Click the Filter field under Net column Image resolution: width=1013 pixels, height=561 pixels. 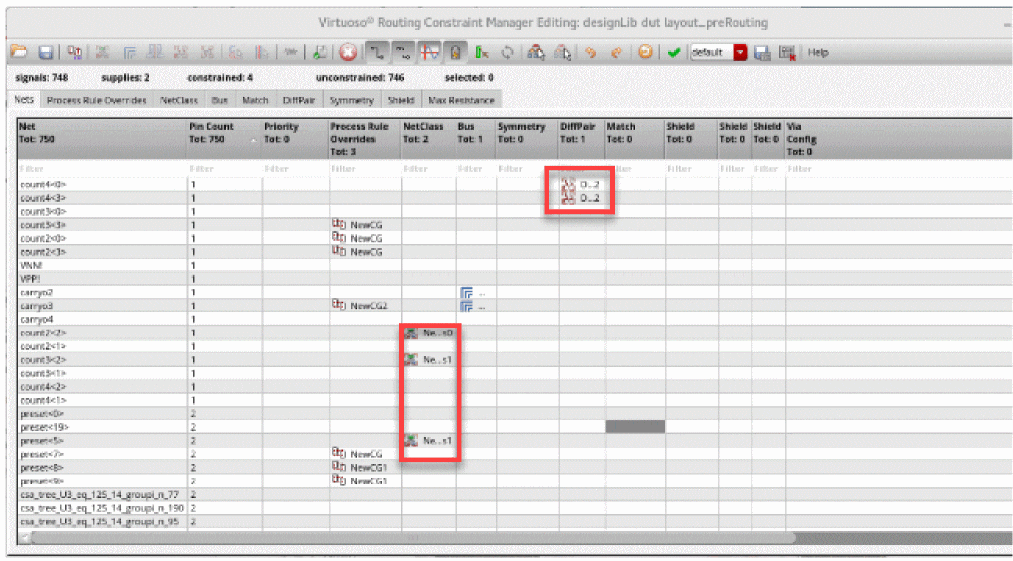101,169
